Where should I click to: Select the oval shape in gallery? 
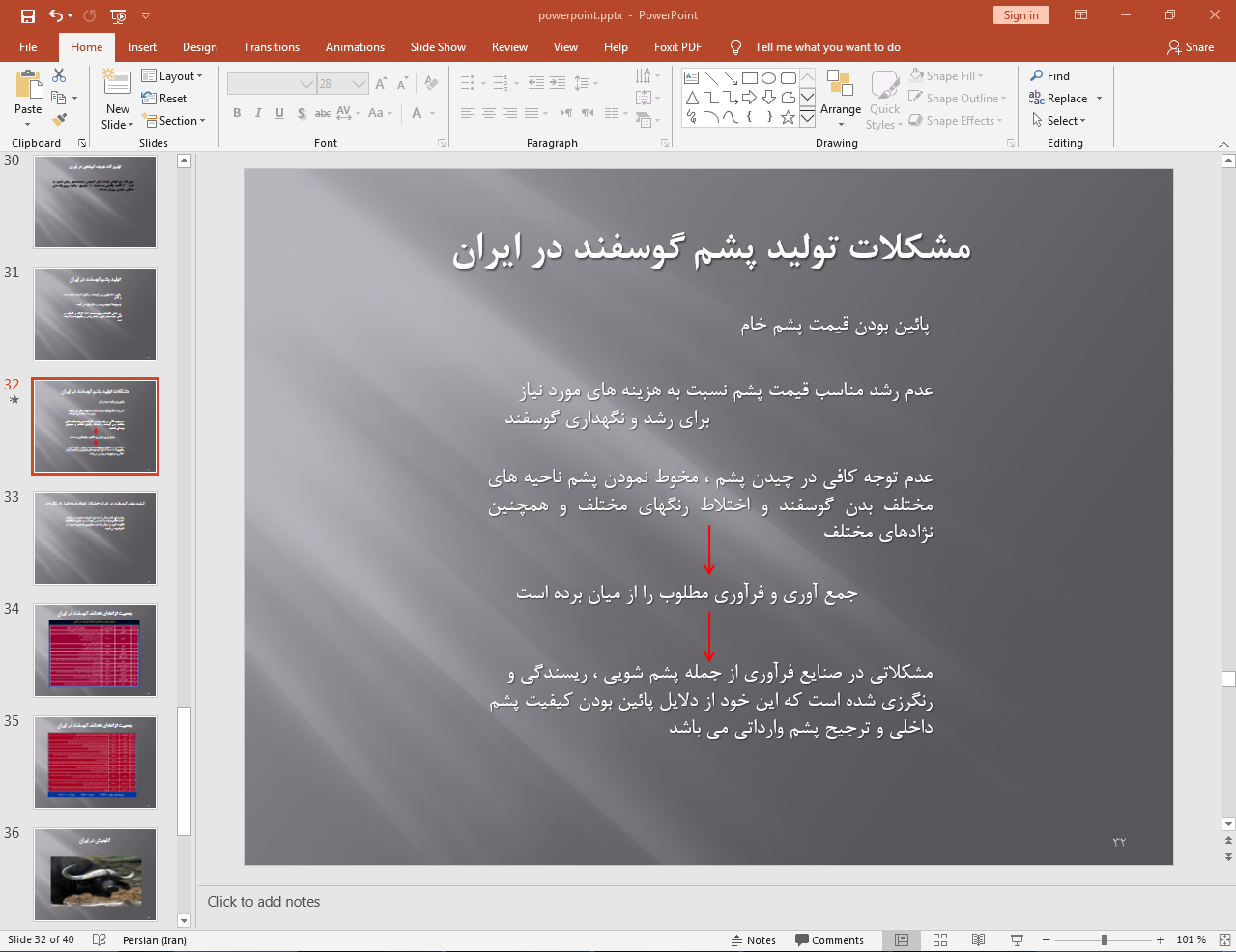[x=768, y=78]
